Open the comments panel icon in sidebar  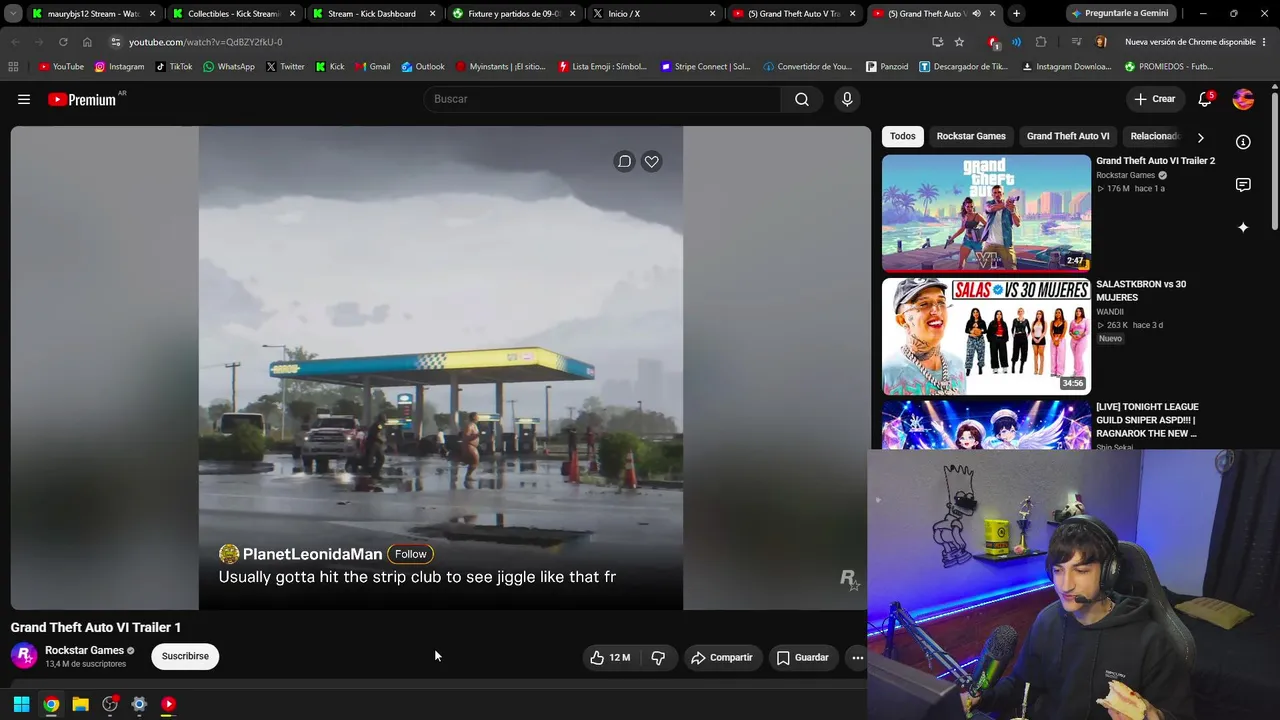(x=1243, y=185)
